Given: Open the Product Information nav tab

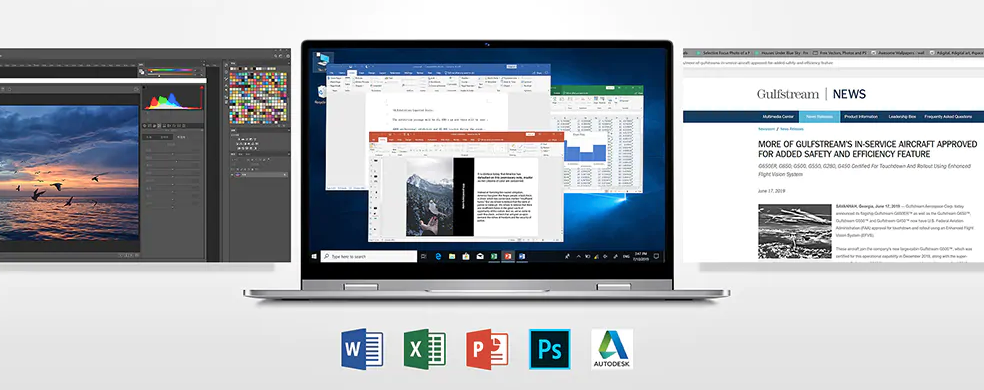Looking at the screenshot, I should point(861,117).
